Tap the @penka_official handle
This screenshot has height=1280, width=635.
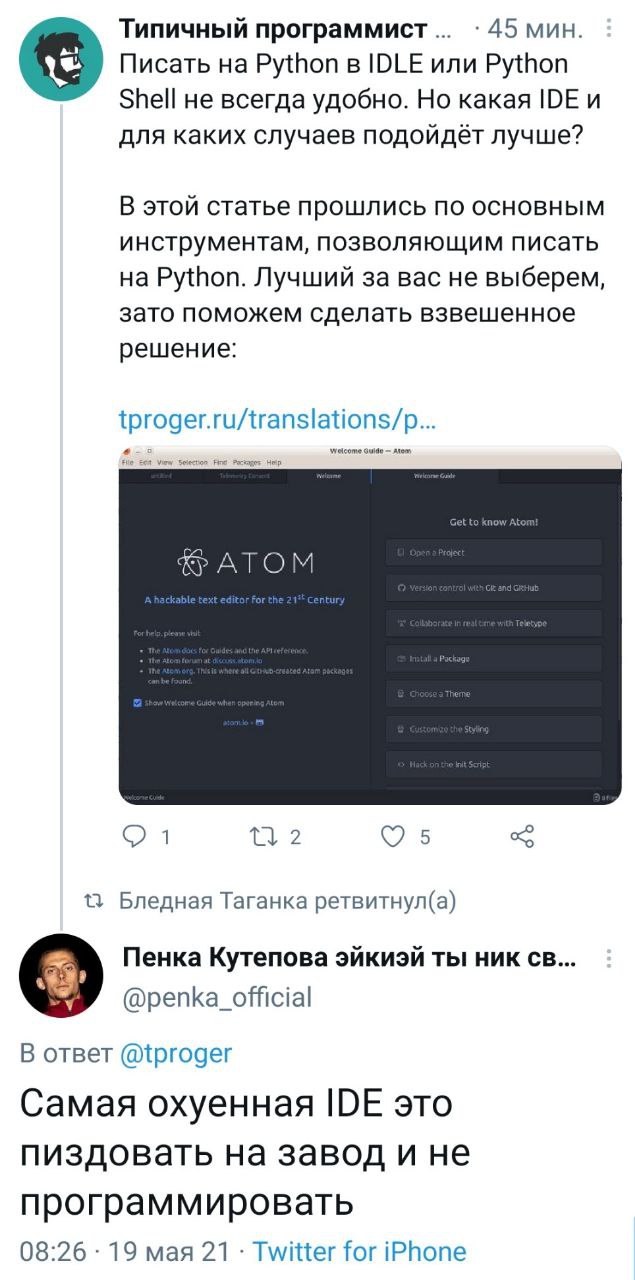(217, 997)
